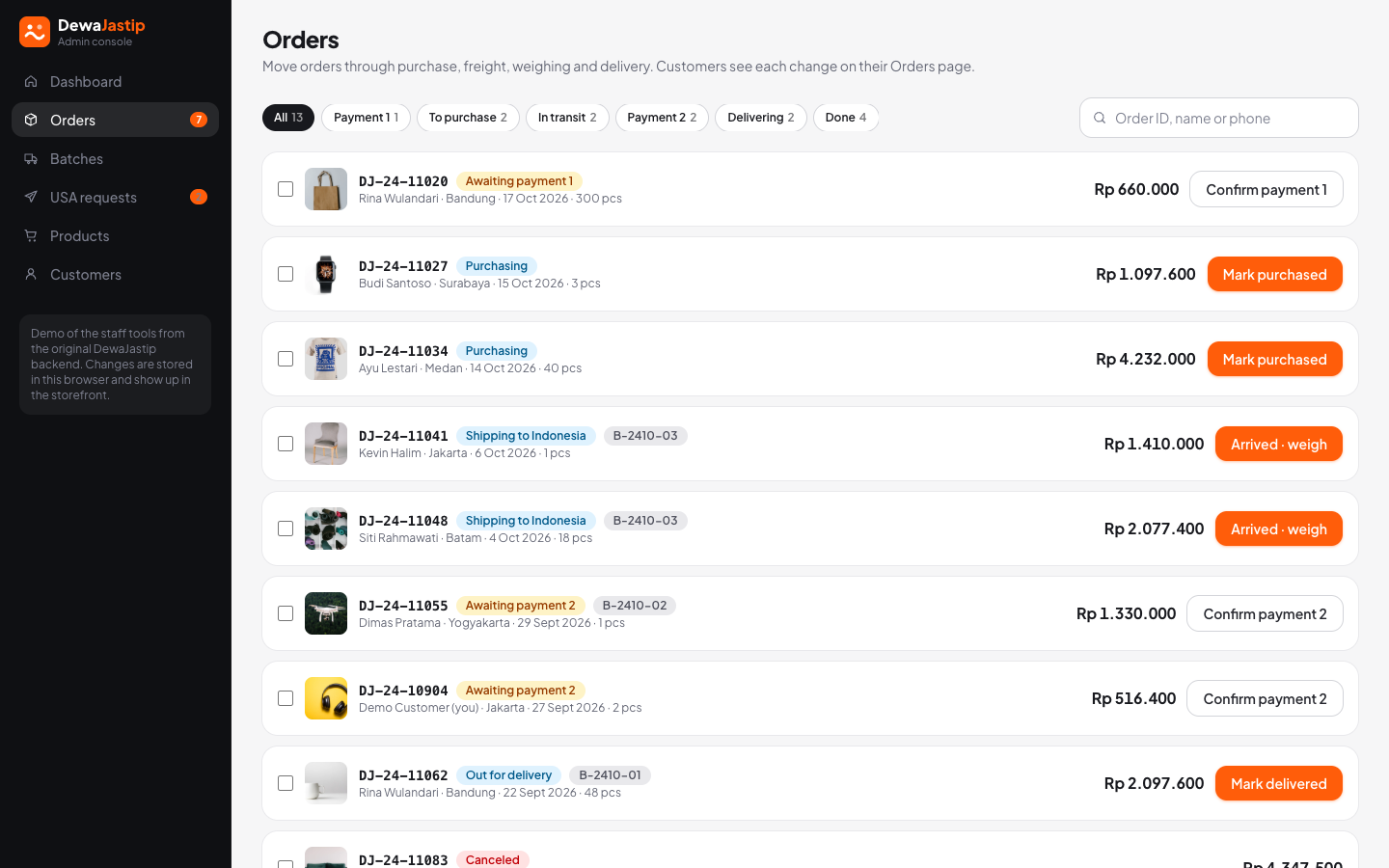Click batch tag B-2410-01
Screen dimensions: 1389x868
610,775
